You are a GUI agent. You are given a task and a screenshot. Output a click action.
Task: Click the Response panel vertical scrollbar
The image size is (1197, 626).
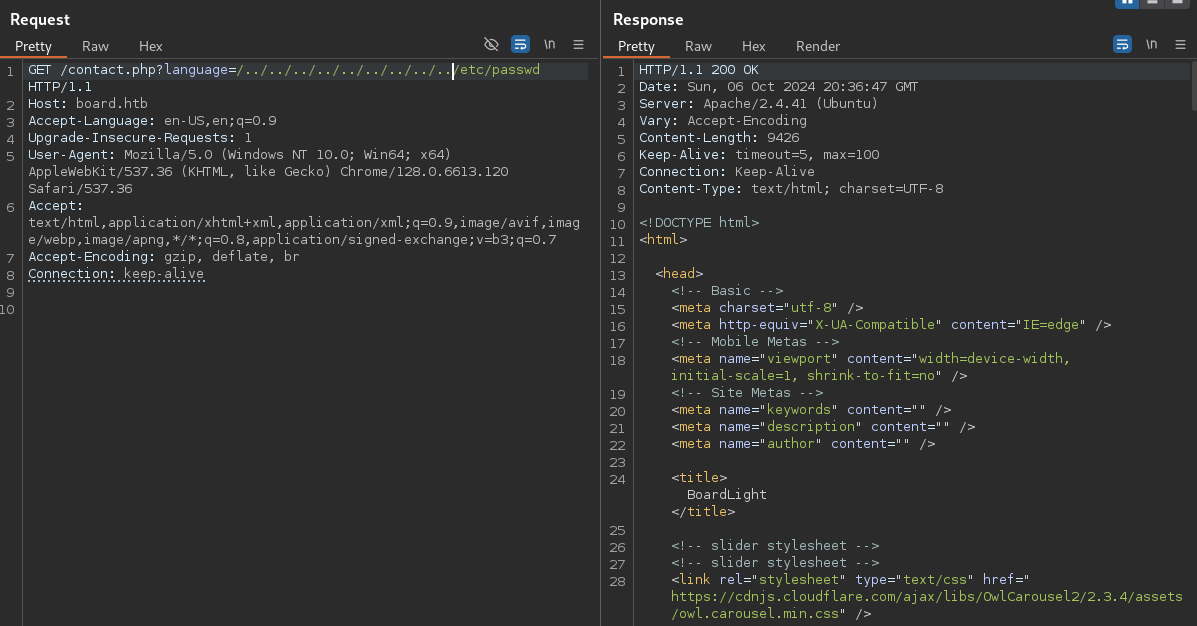[x=1193, y=88]
